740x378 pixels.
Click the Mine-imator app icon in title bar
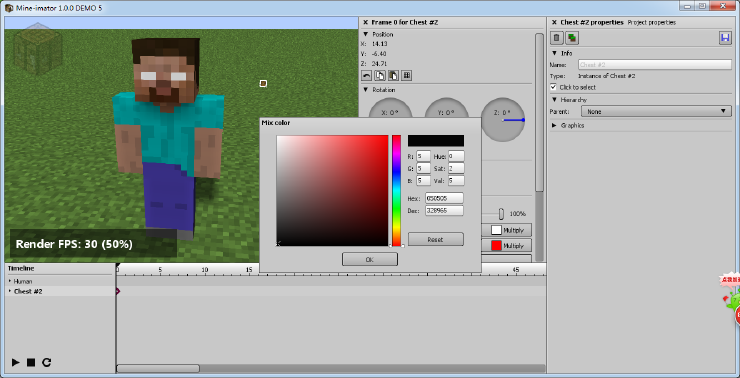pos(8,8)
